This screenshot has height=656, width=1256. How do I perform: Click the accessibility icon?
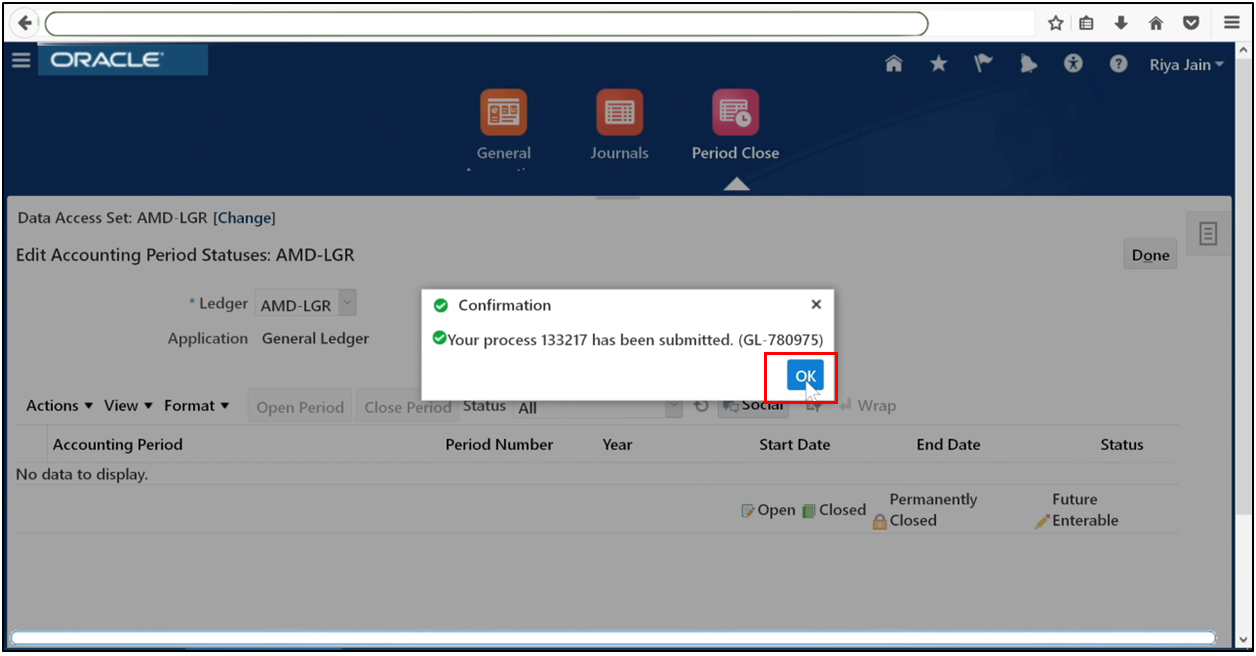pos(1073,63)
